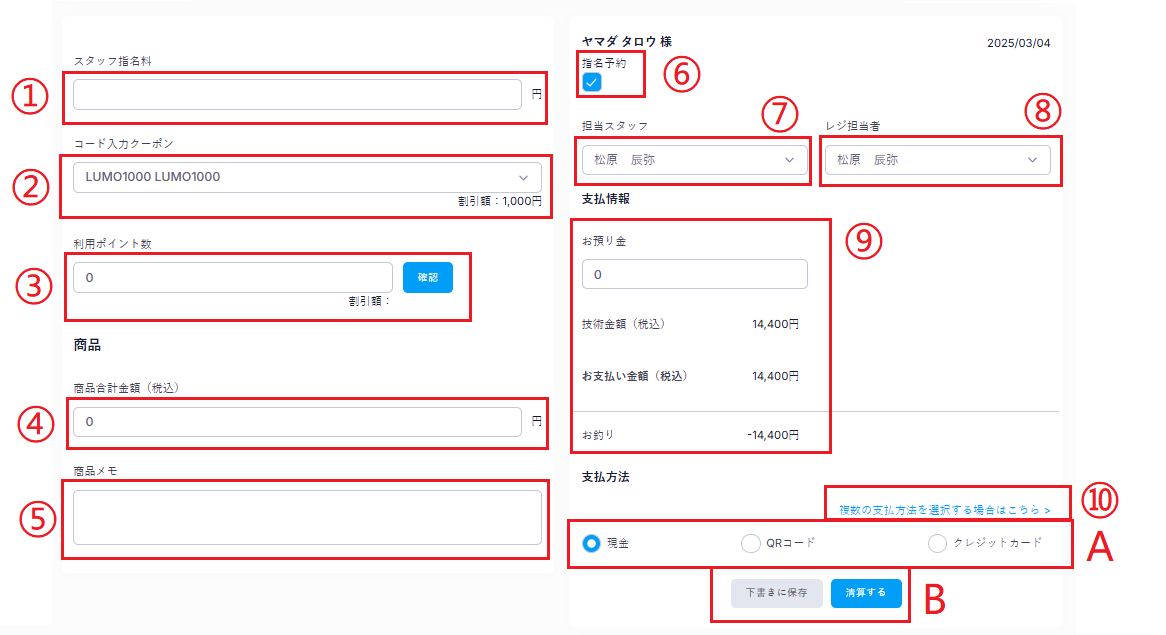Viewport: 1166px width, 635px height.
Task: Save as draft with 下書きに保存
Action: (776, 593)
